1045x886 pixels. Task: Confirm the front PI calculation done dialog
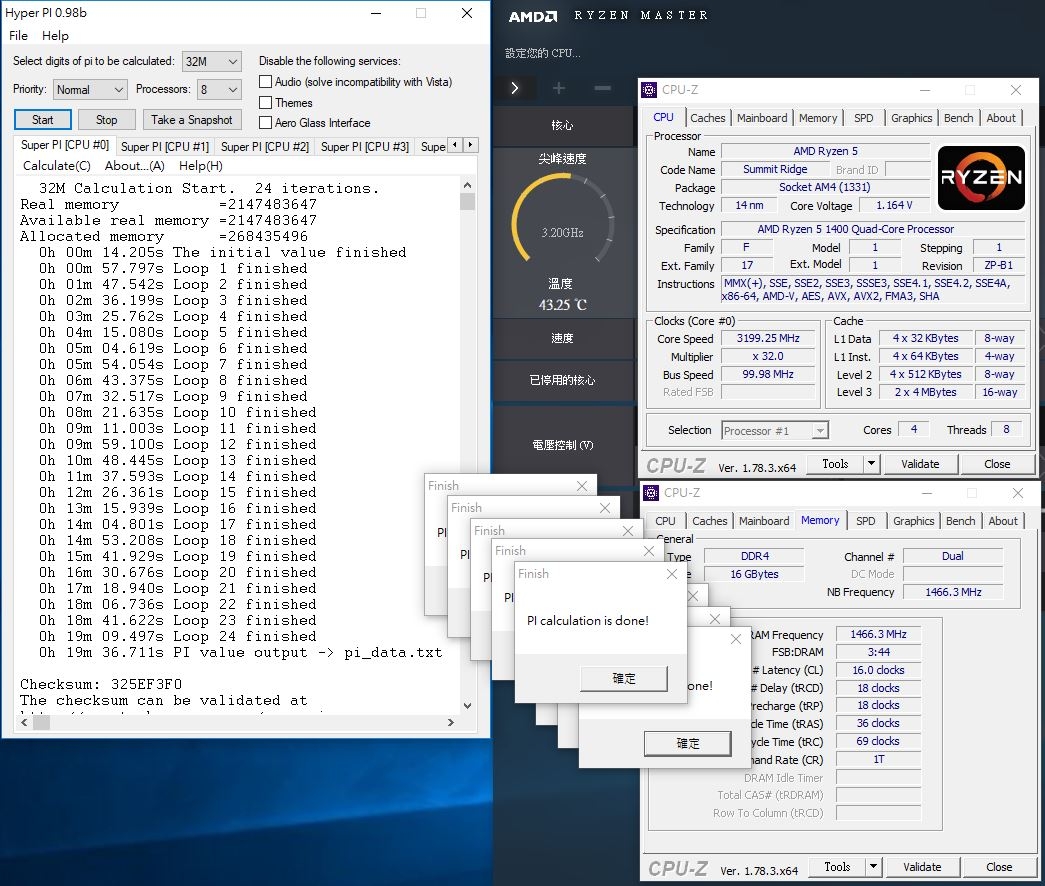click(x=624, y=678)
